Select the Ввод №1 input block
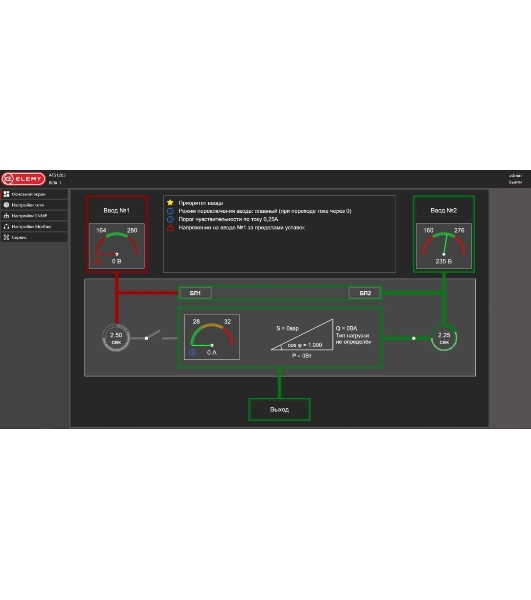Image resolution: width=531 pixels, height=600 pixels. [117, 234]
